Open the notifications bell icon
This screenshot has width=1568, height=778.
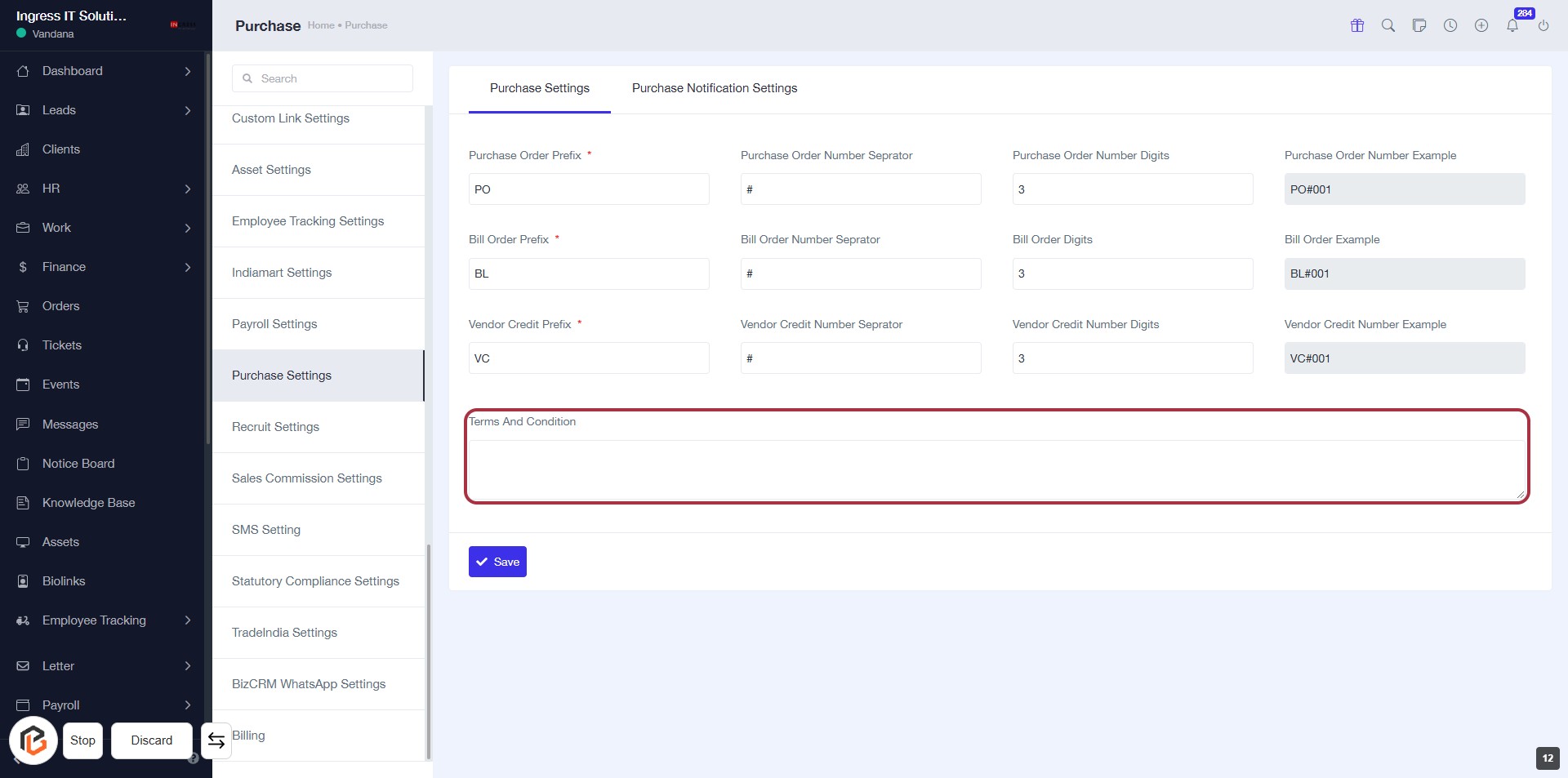(1512, 25)
